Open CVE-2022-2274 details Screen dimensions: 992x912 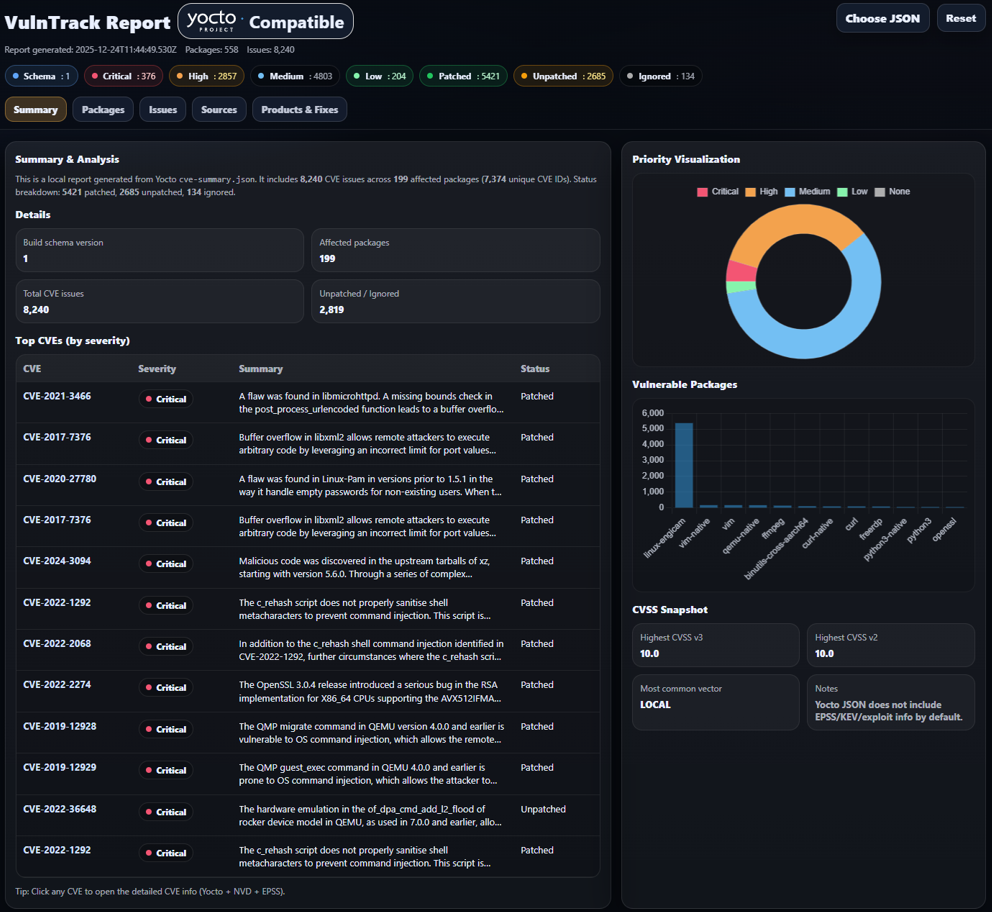(57, 685)
